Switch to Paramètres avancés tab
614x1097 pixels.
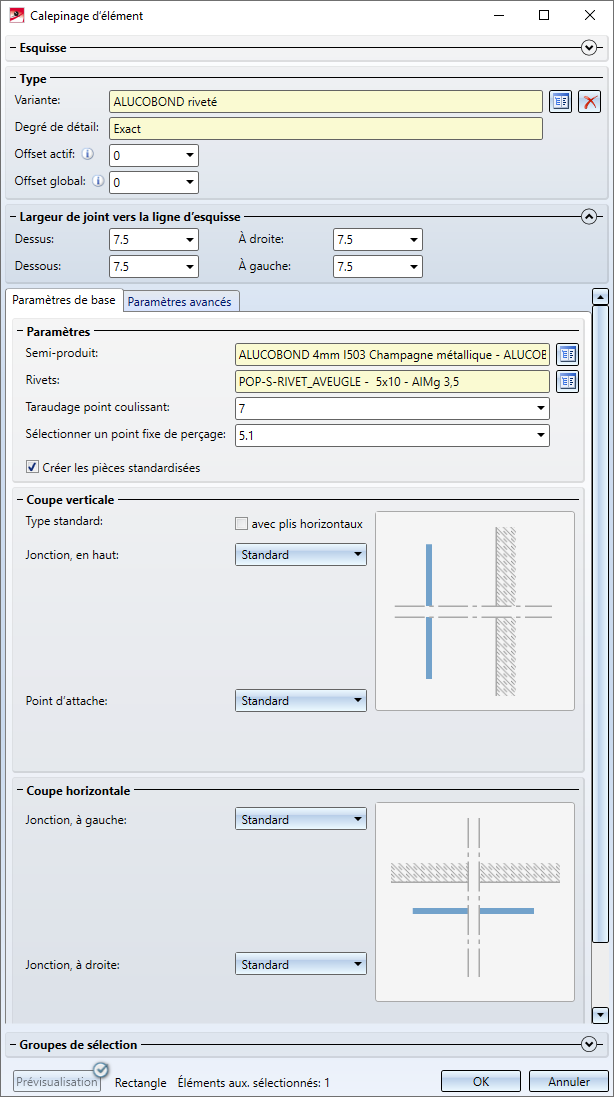(x=182, y=302)
